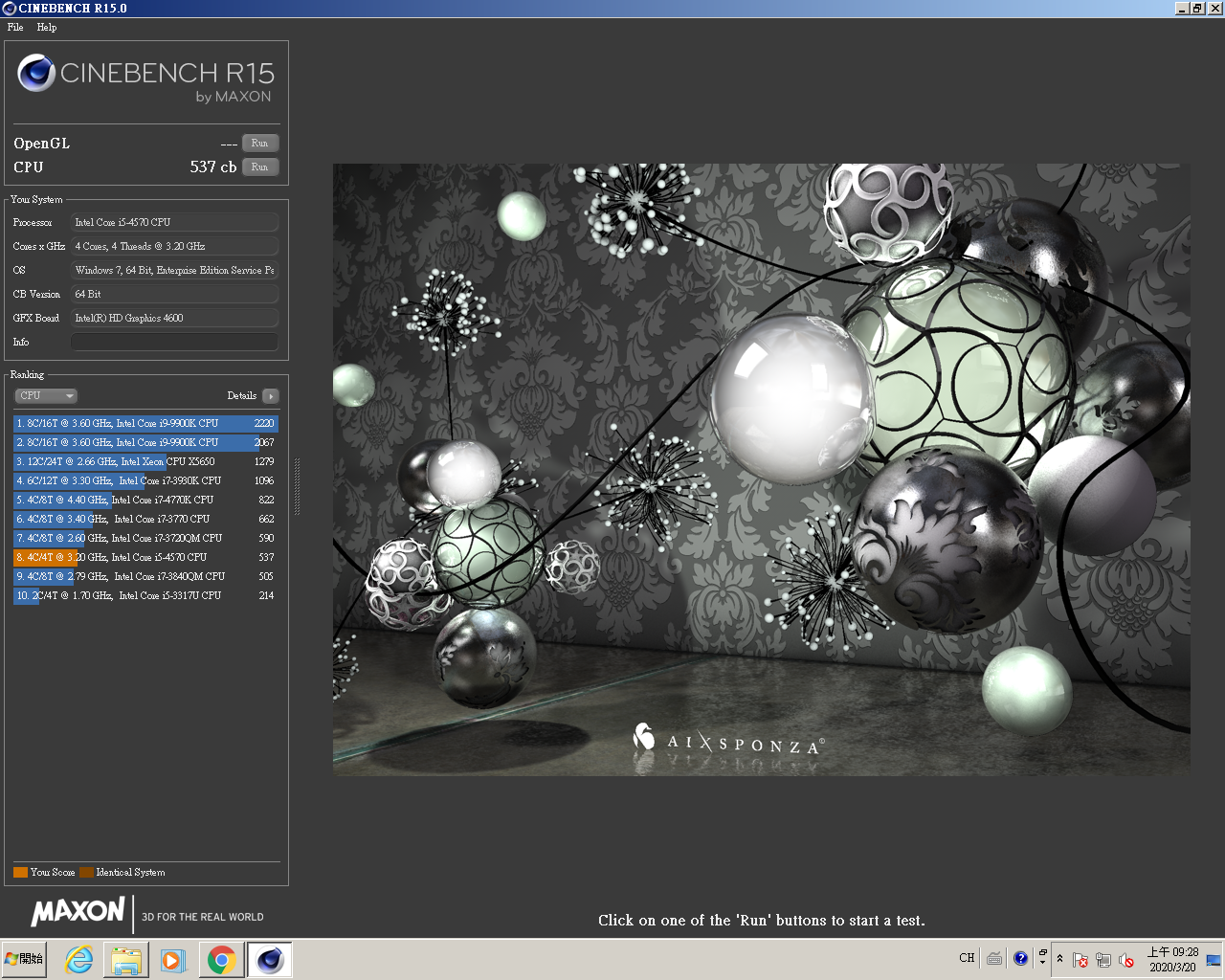The height and width of the screenshot is (980, 1225).
Task: Click the Cinebench taskbar icon
Action: 269,959
